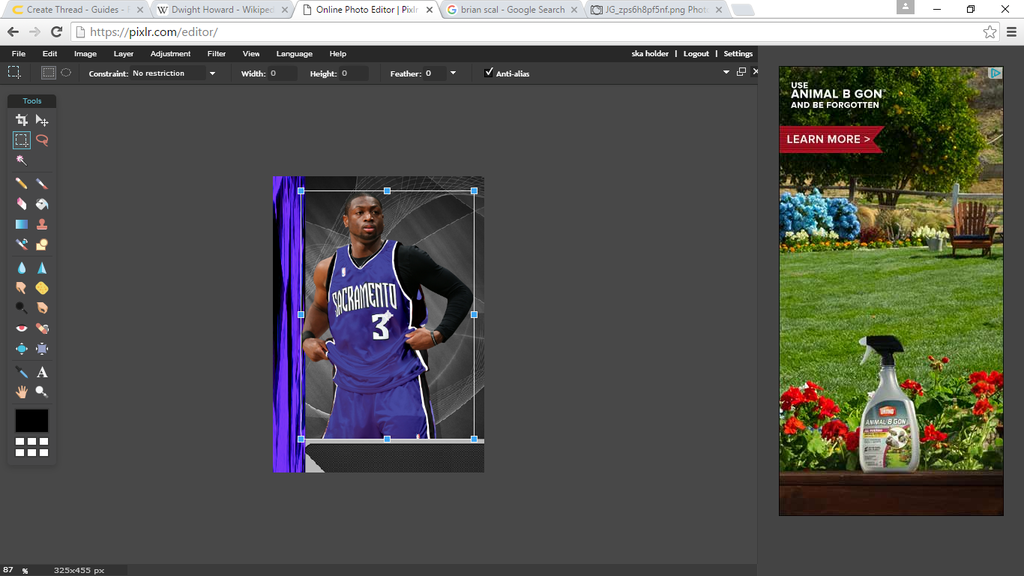Select the Eraser tool

click(22, 204)
